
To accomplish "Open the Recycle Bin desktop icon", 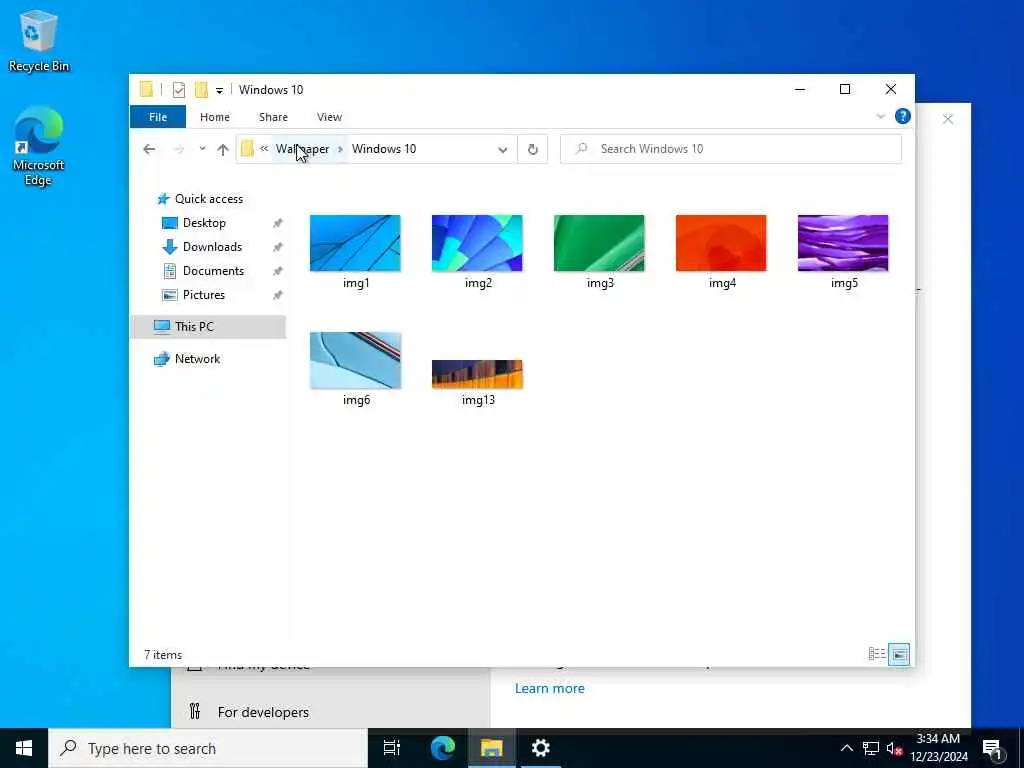I will click(x=39, y=40).
